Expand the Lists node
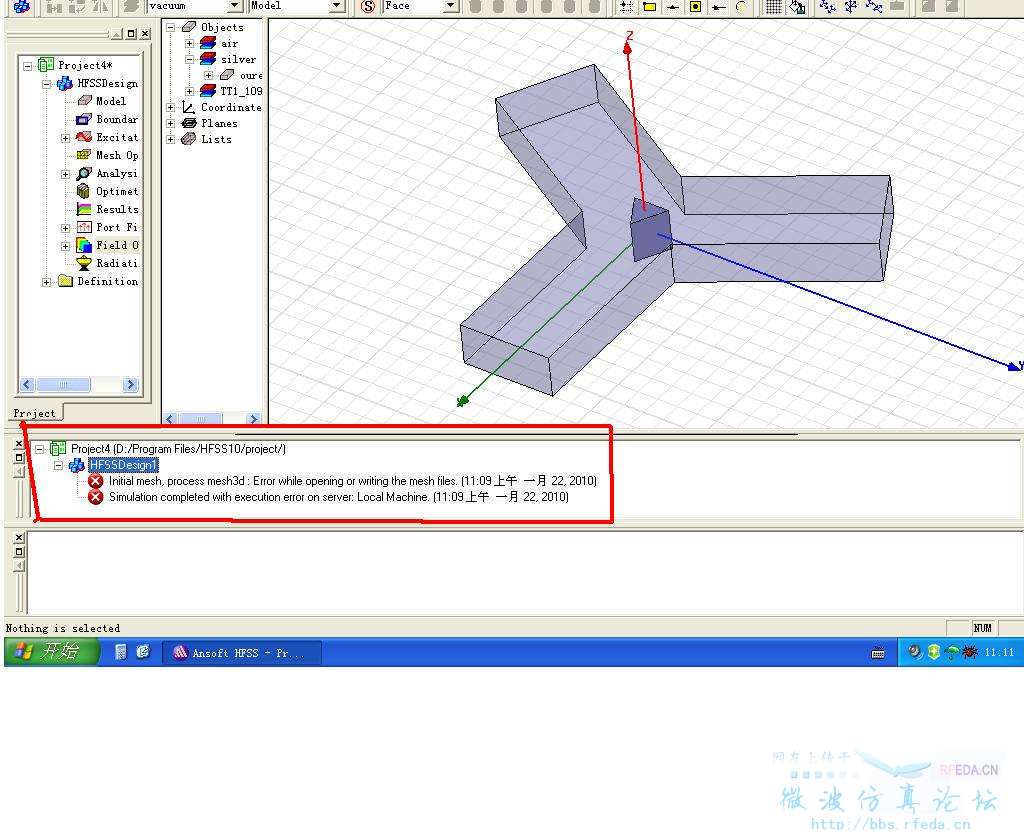The width and height of the screenshot is (1024, 839). pyautogui.click(x=170, y=140)
